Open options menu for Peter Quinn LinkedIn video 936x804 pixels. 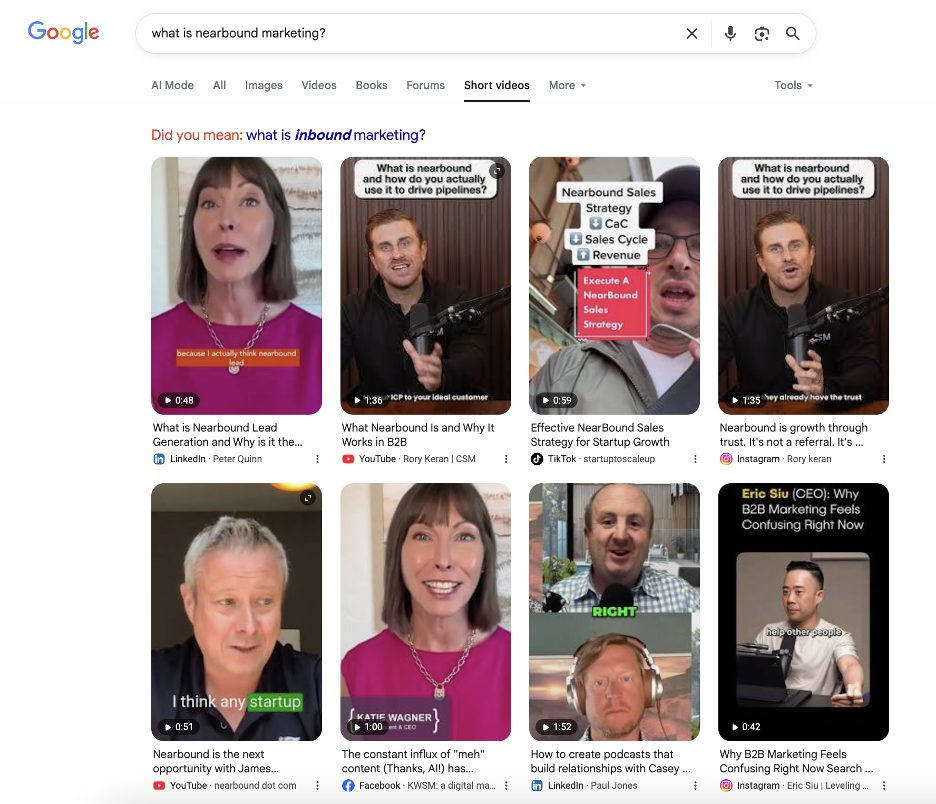318,459
